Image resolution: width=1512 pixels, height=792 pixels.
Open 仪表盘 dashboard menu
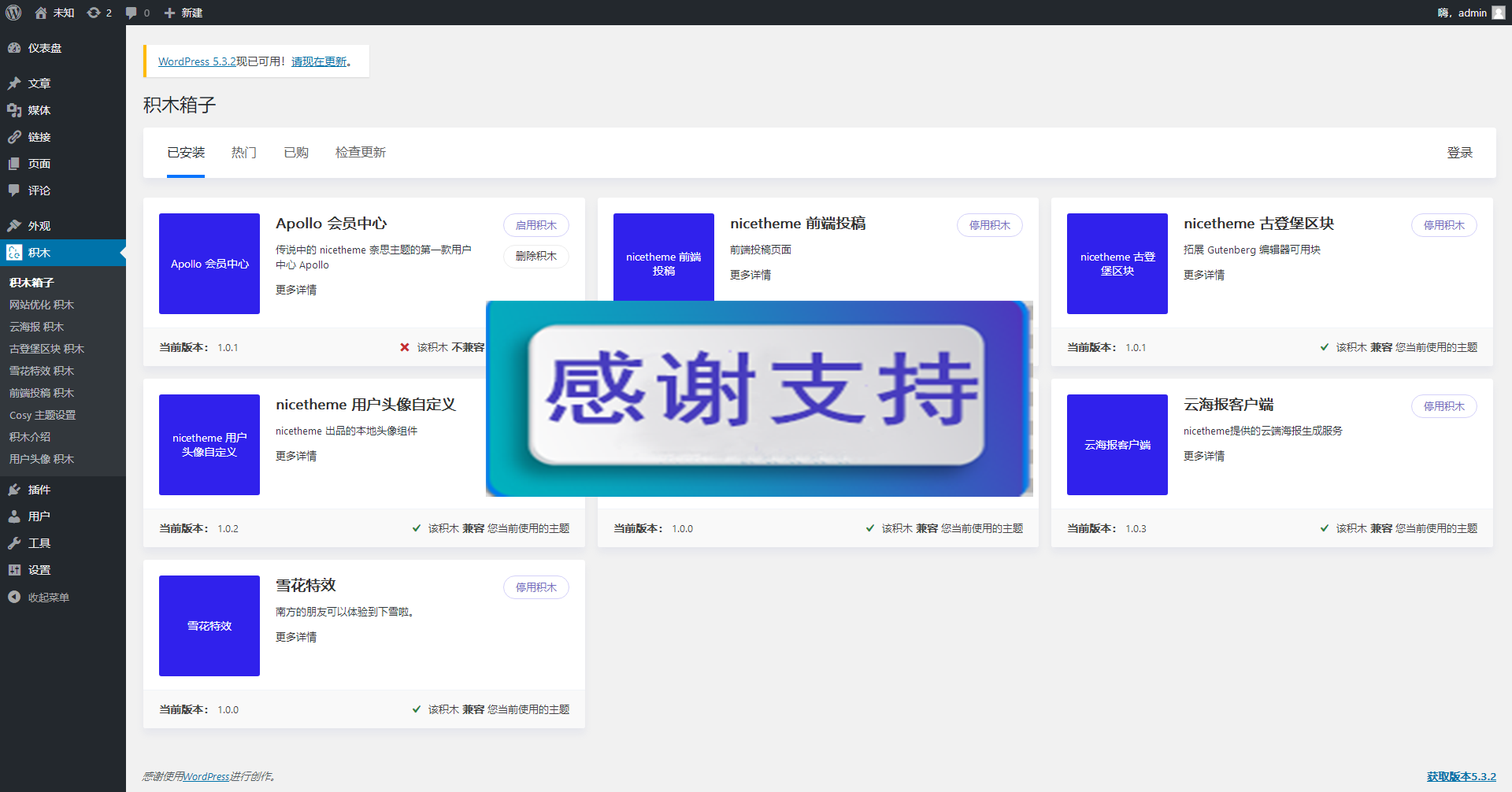point(63,48)
